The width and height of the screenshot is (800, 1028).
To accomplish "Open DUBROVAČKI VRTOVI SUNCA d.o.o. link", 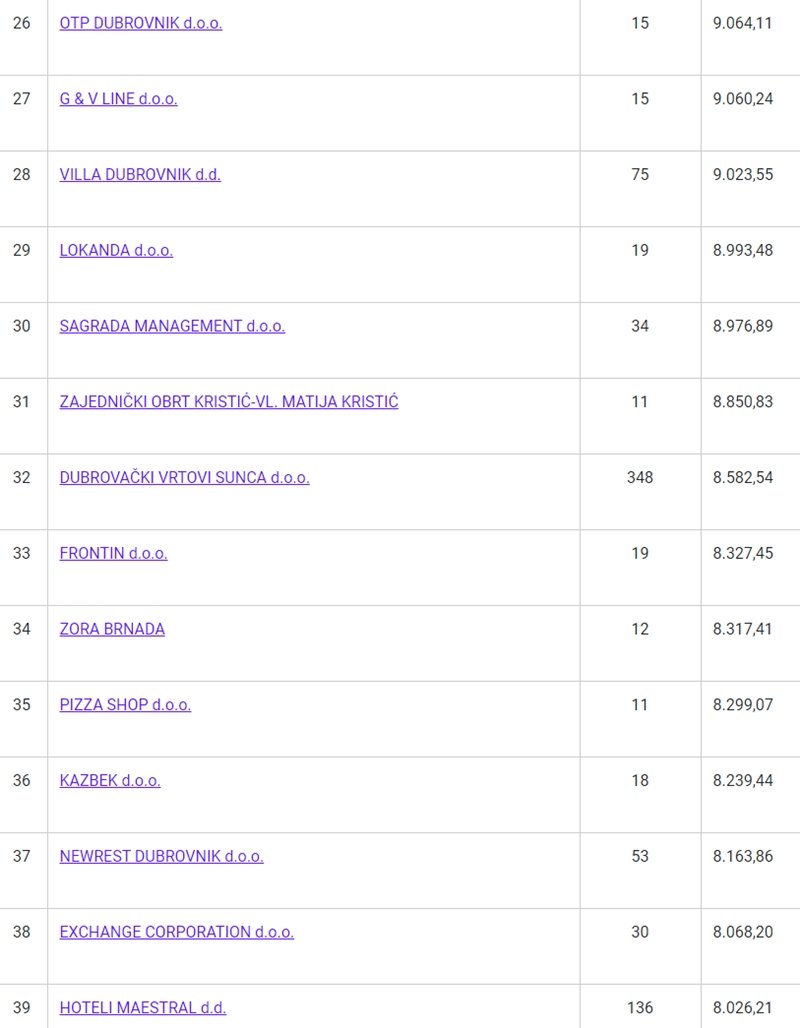I will [184, 478].
